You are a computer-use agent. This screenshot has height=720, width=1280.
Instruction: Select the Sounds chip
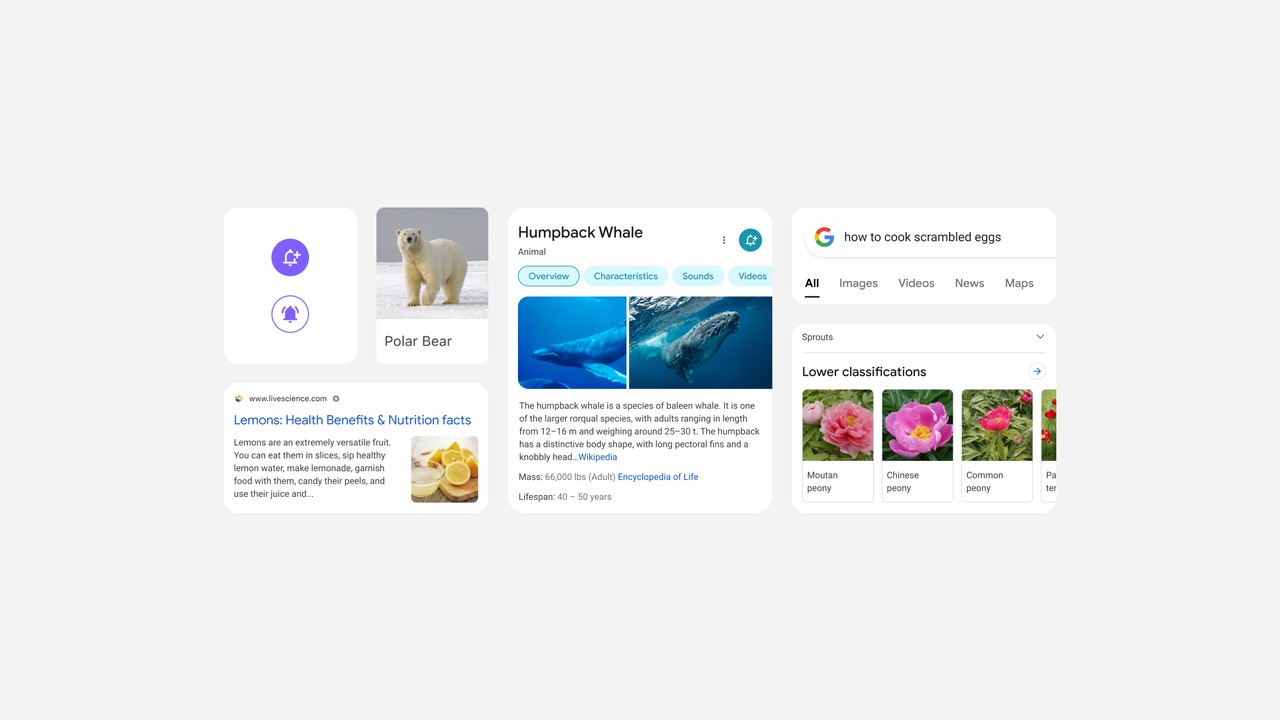[x=698, y=276]
